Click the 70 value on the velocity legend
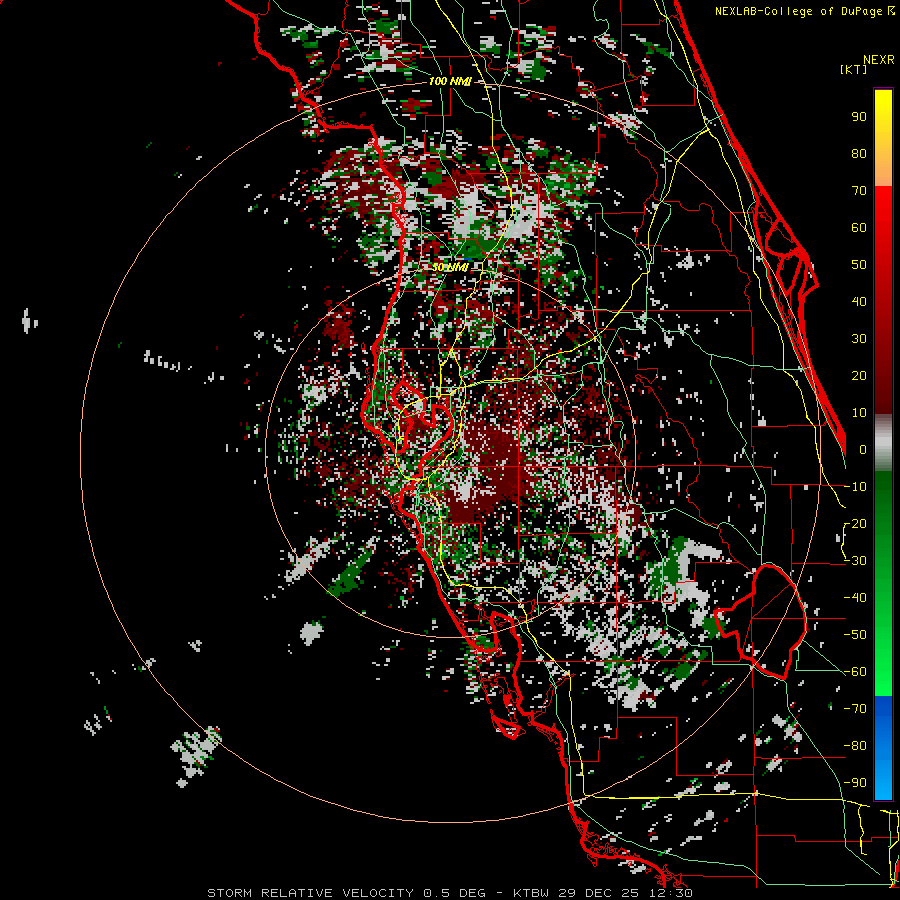Screen dimensions: 900x900 (x=859, y=191)
